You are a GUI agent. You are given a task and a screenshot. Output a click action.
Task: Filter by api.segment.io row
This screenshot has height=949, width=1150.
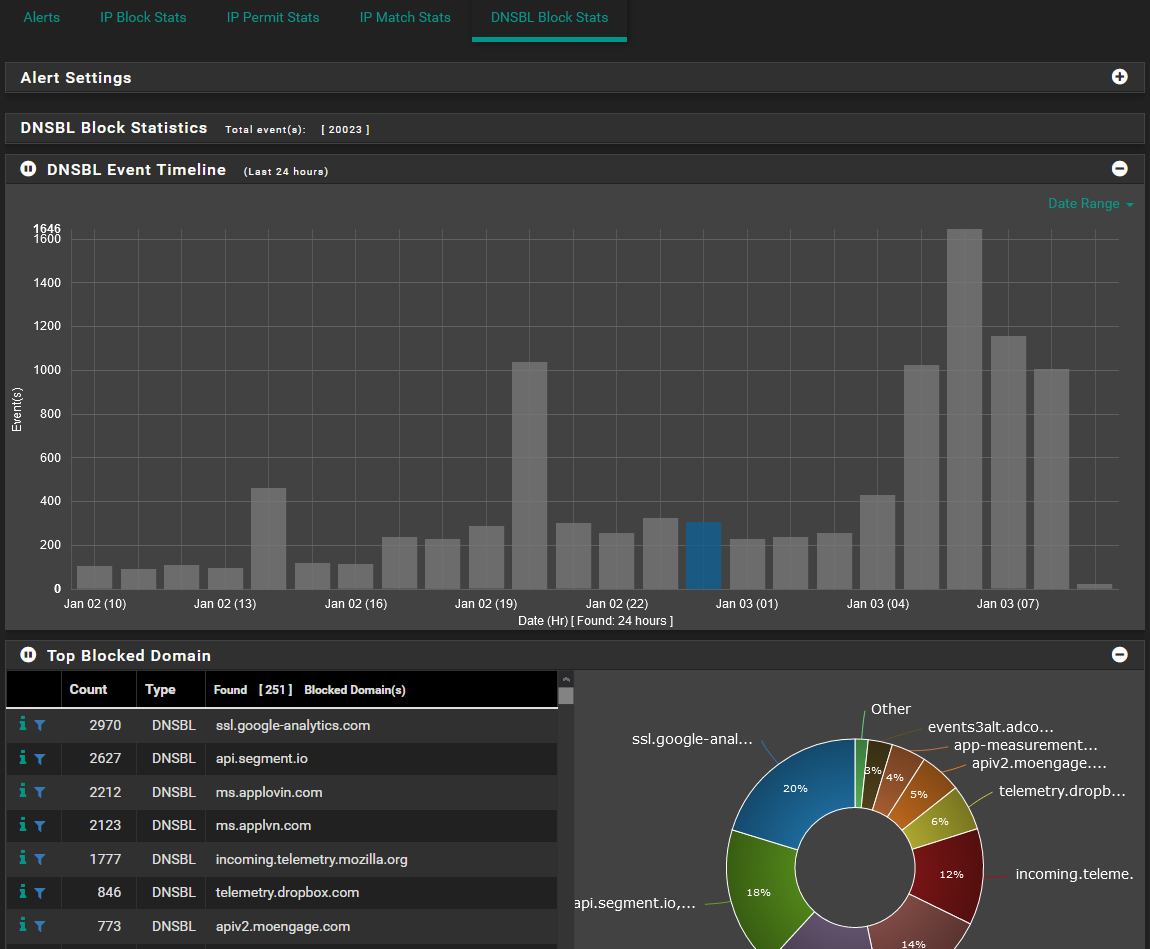40,759
